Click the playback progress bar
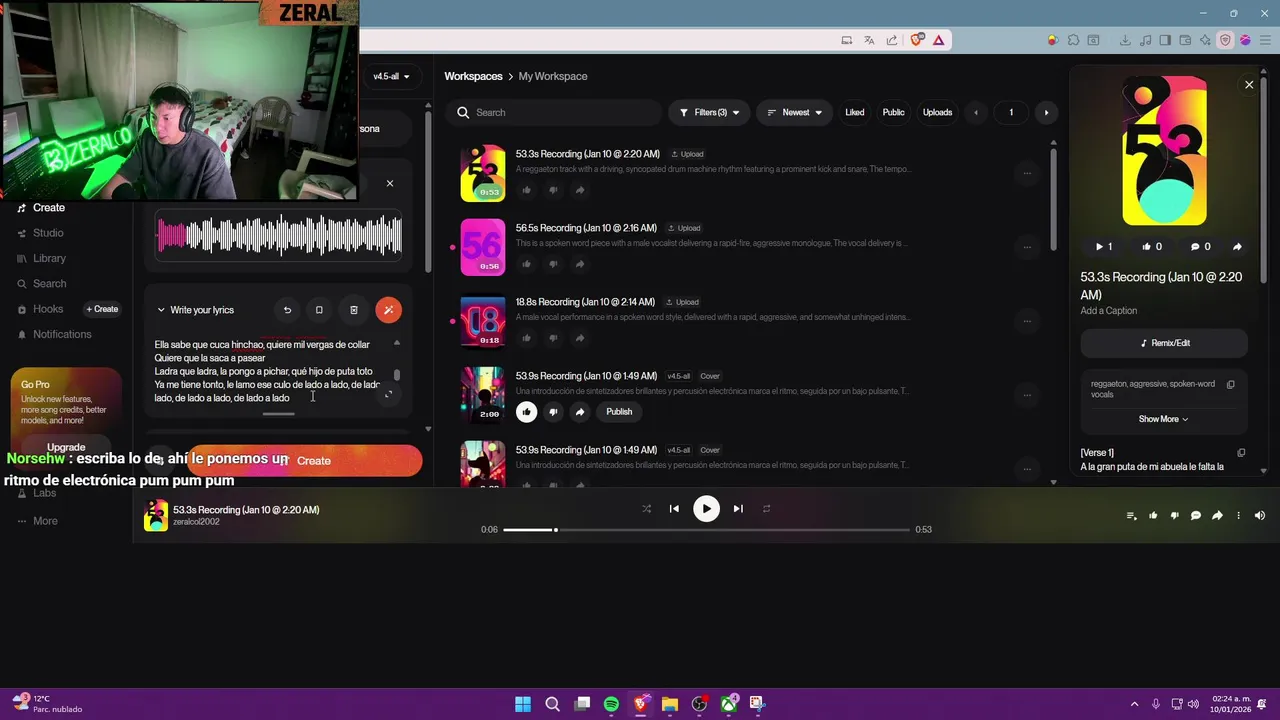Viewport: 1280px width, 720px height. pyautogui.click(x=706, y=529)
